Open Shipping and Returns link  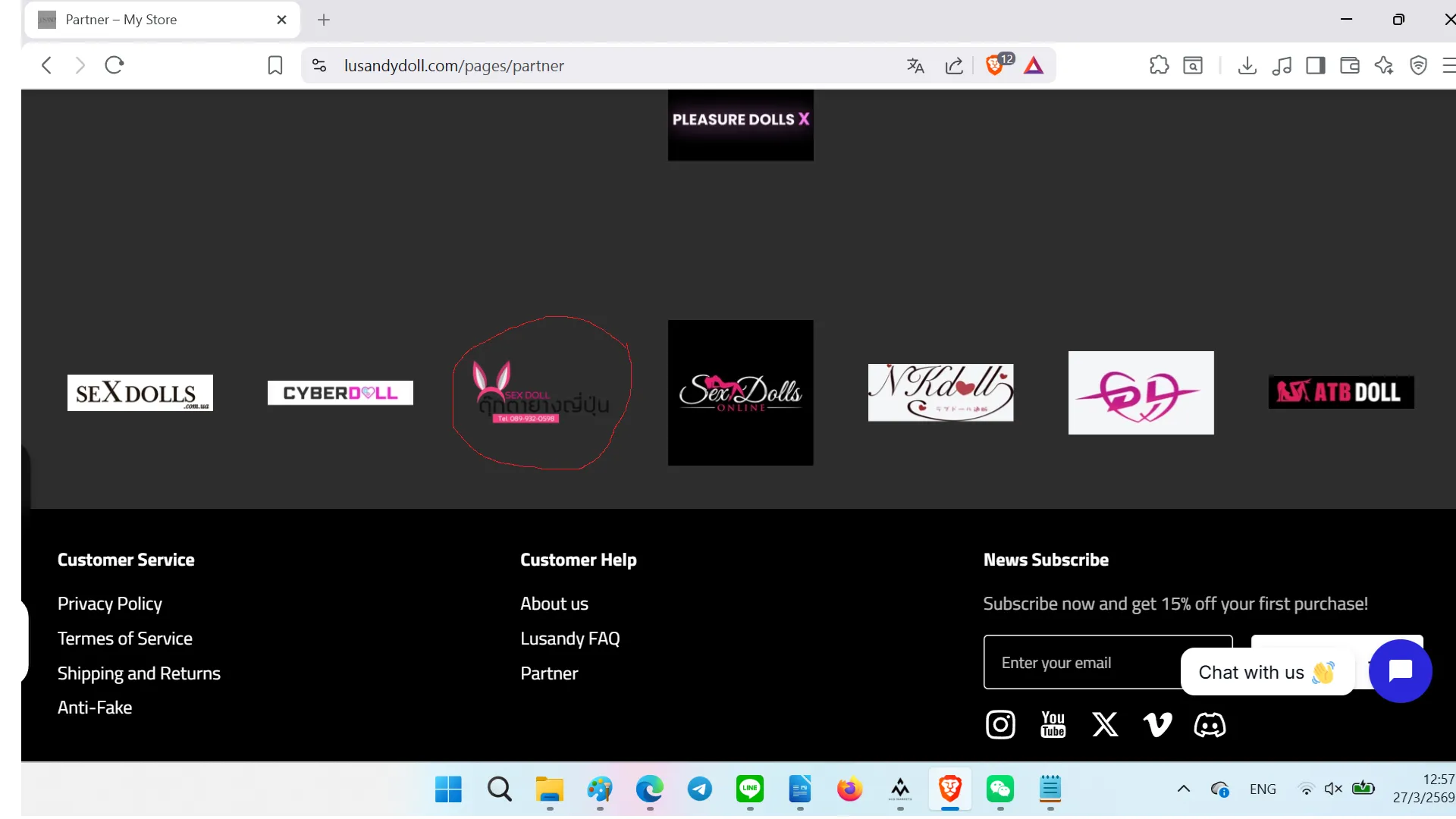point(139,673)
